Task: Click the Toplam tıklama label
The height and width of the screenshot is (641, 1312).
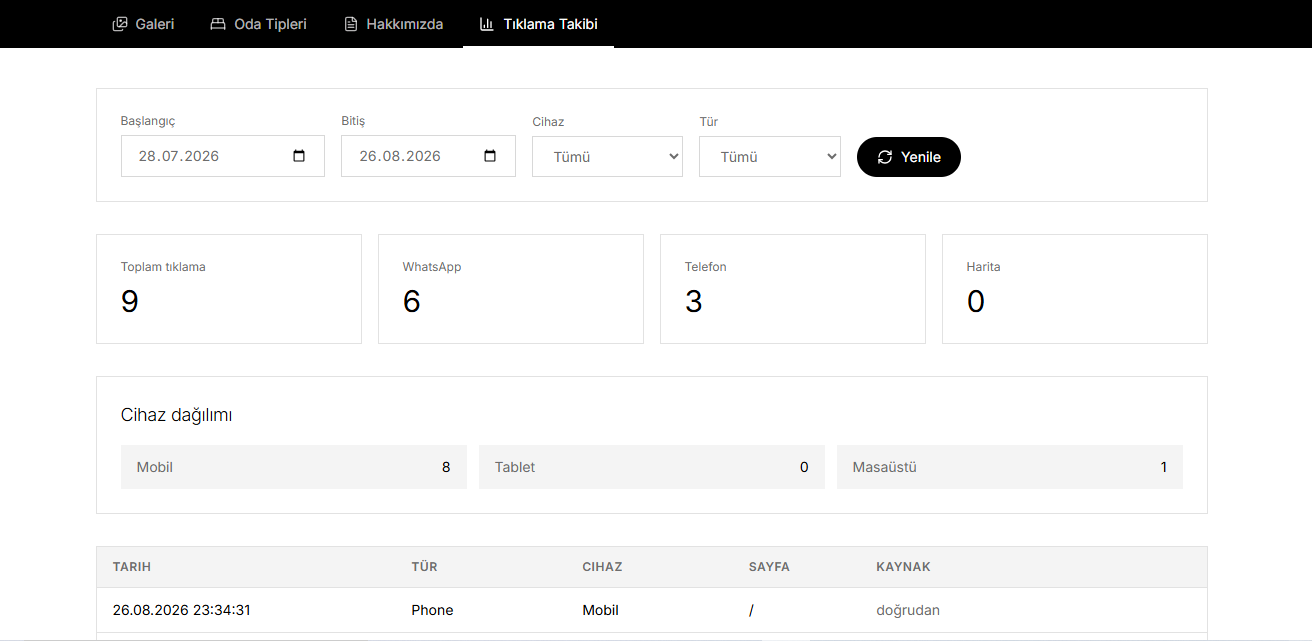Action: 163,267
